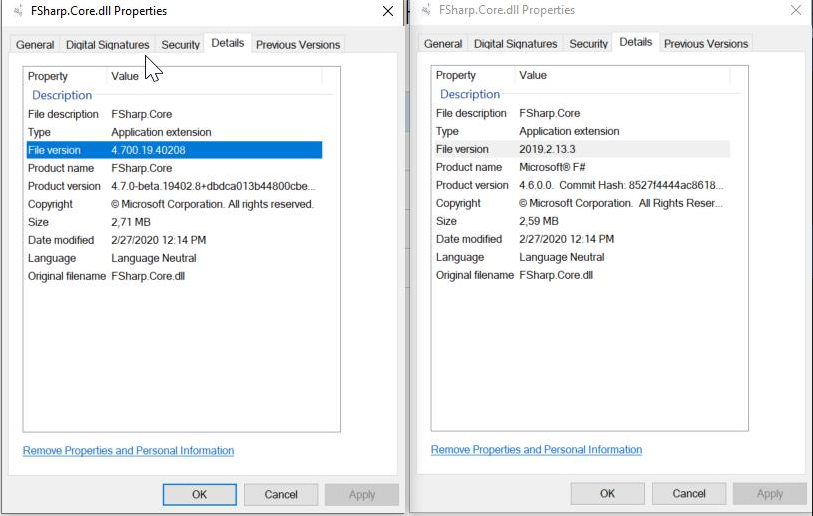Image resolution: width=813 pixels, height=516 pixels.
Task: Select Size 2,71 MB row
Action: click(x=174, y=222)
